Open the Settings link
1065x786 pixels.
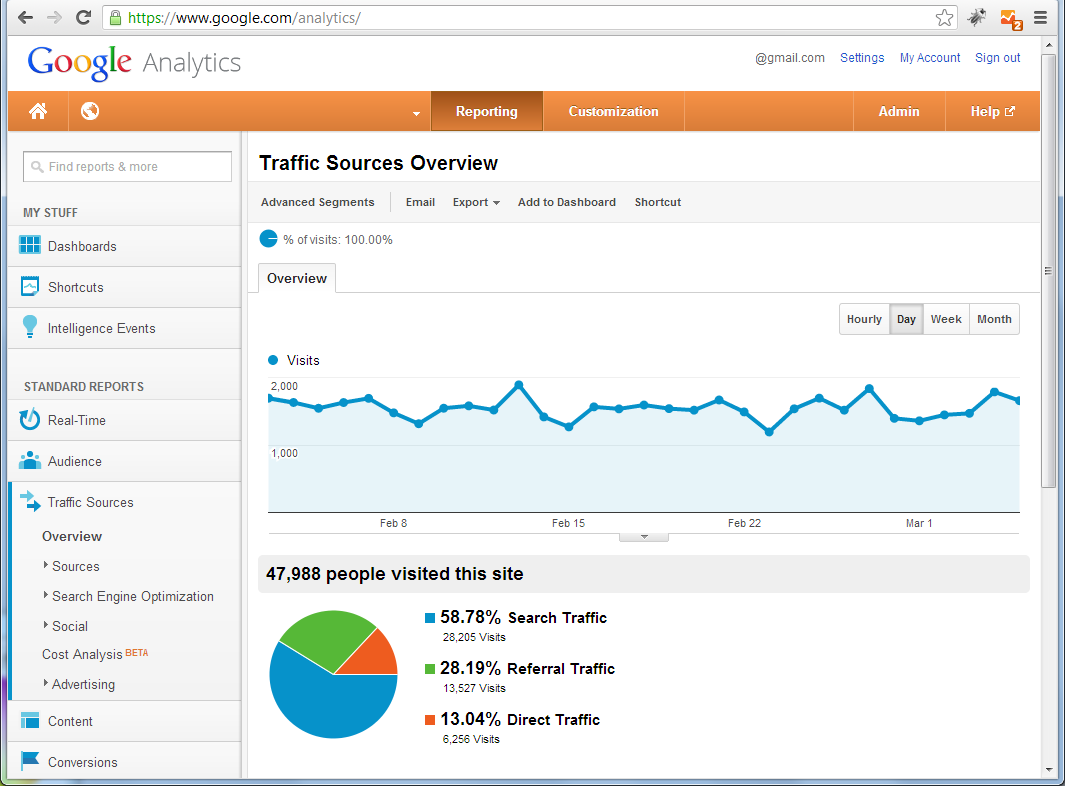point(862,58)
